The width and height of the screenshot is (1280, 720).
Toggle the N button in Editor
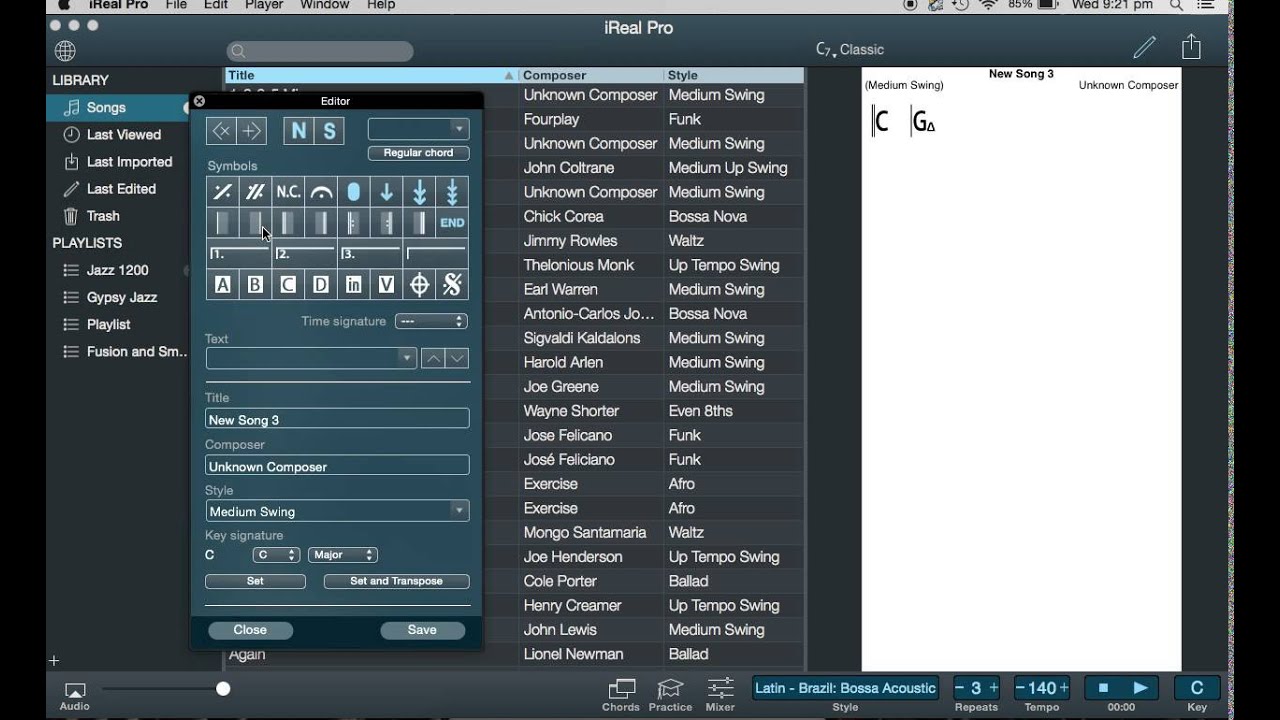299,131
